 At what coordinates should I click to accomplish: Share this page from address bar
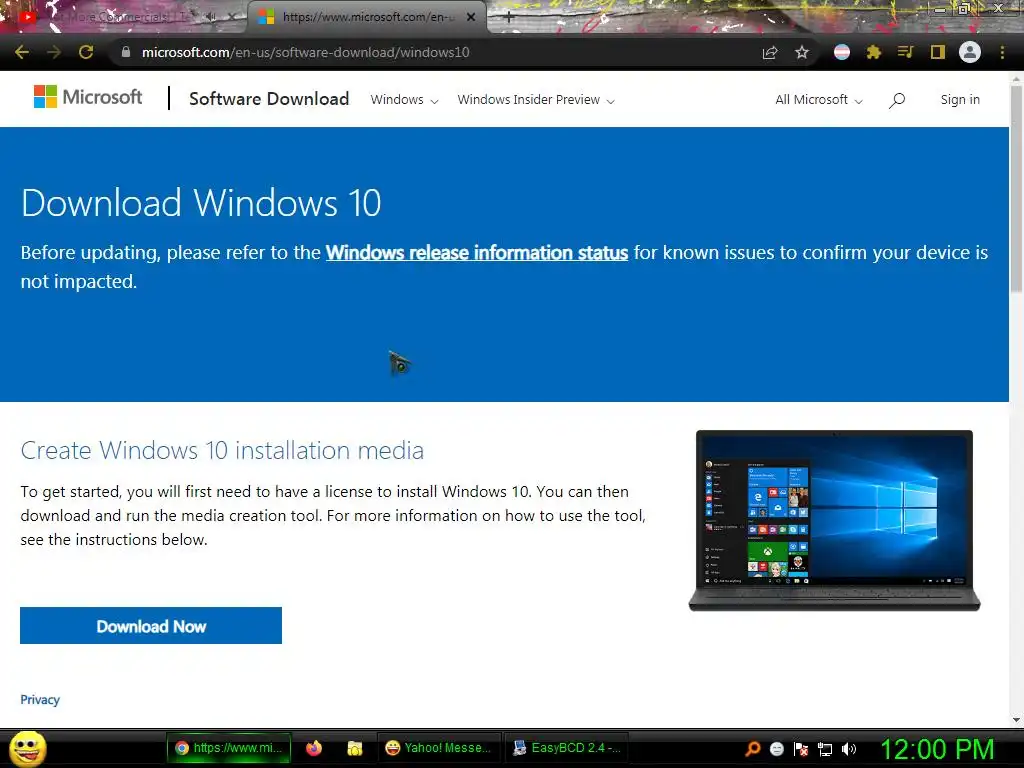770,52
